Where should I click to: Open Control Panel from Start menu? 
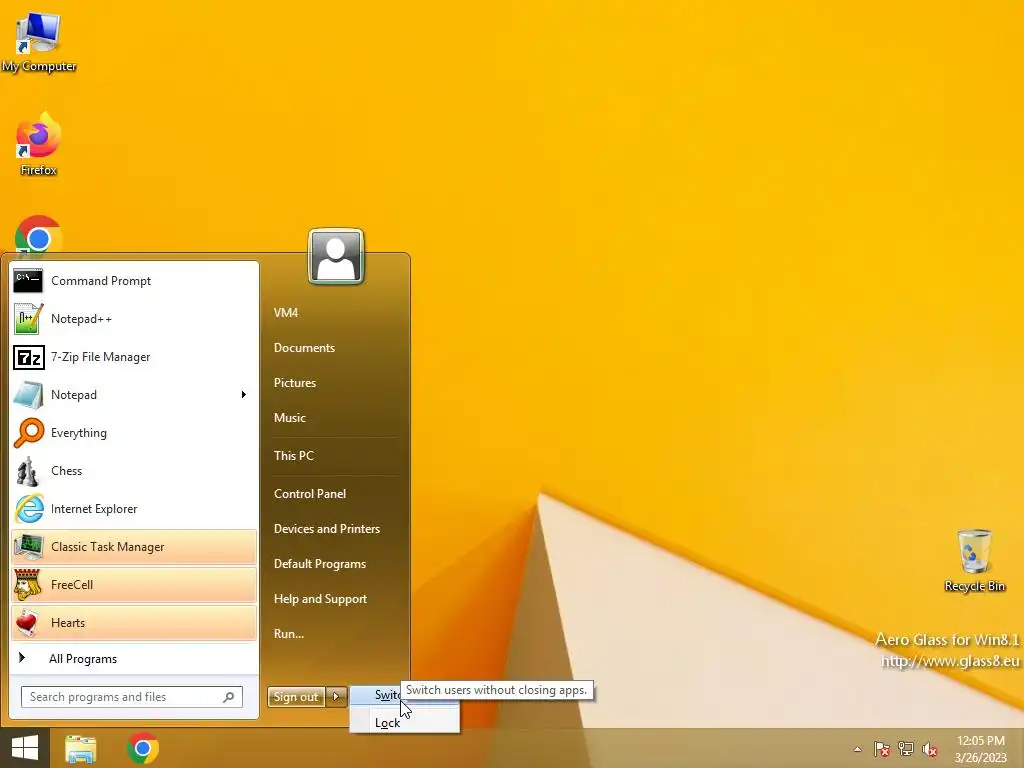310,494
